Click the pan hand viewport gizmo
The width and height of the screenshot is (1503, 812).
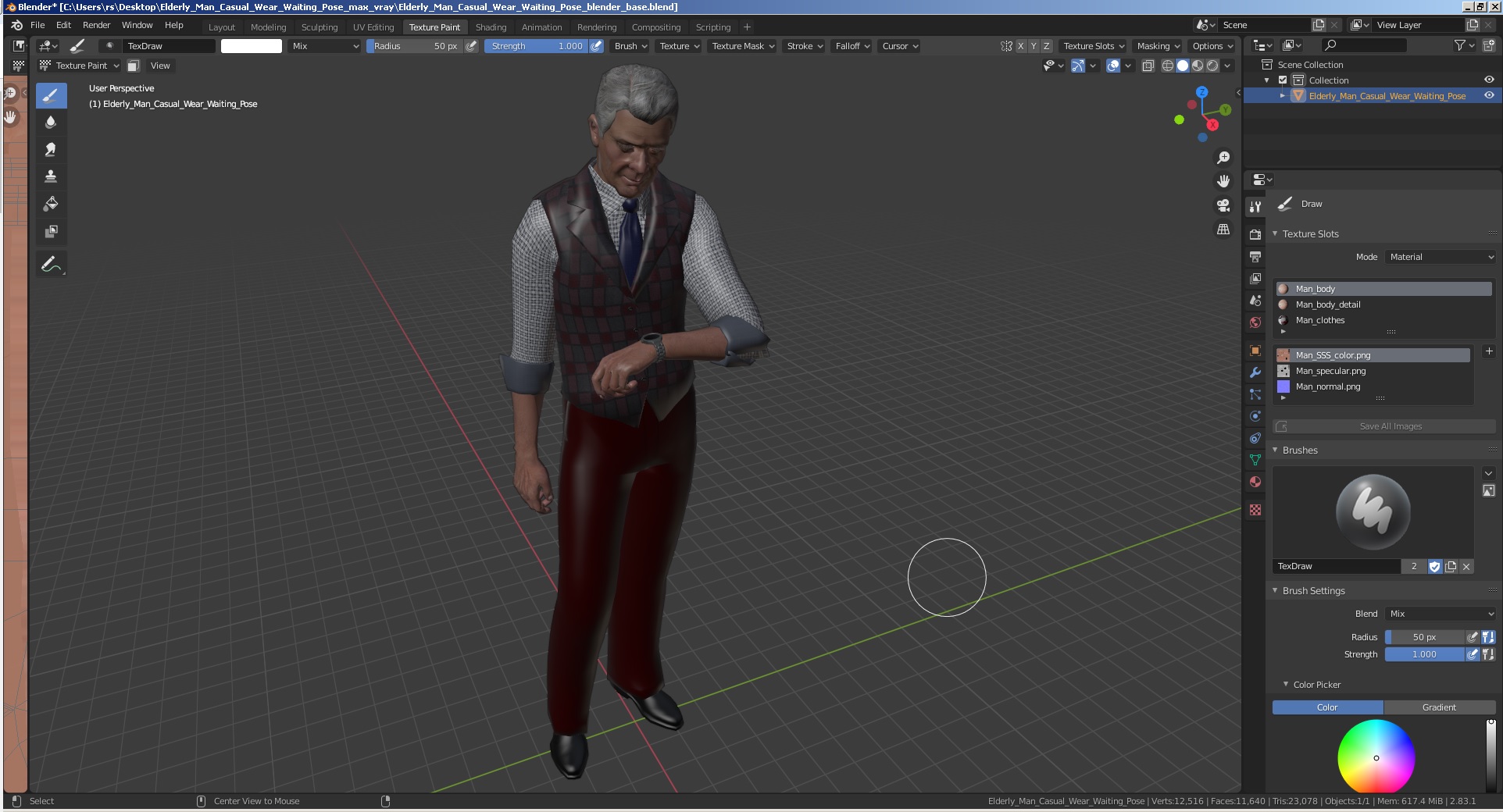pos(1223,181)
